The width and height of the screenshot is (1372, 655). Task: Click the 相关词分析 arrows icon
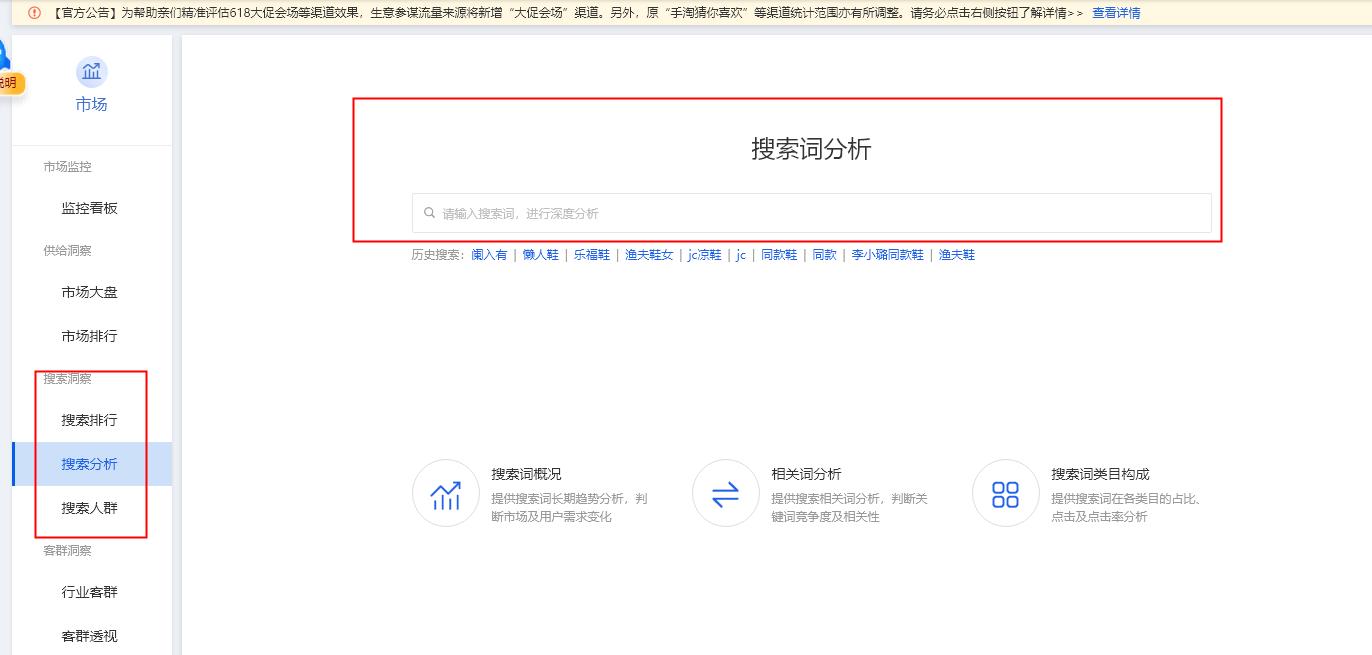(725, 492)
